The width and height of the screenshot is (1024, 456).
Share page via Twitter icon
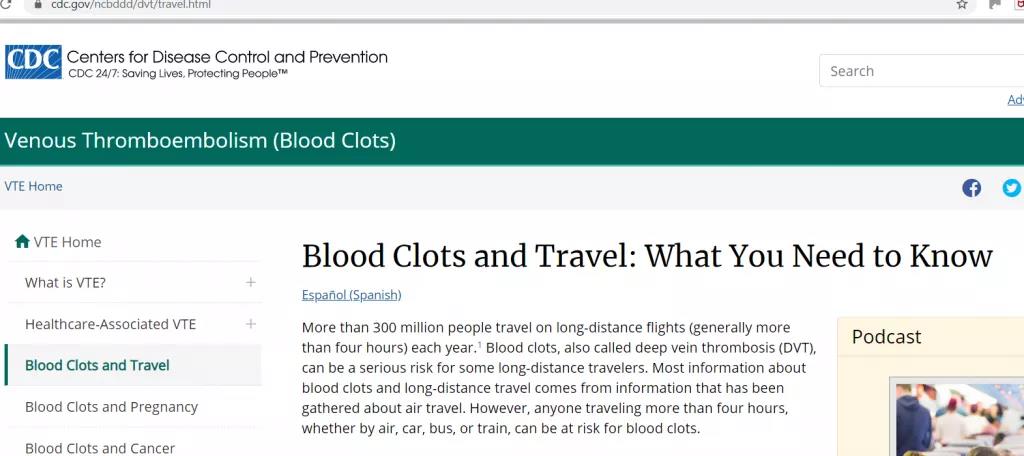point(1012,188)
